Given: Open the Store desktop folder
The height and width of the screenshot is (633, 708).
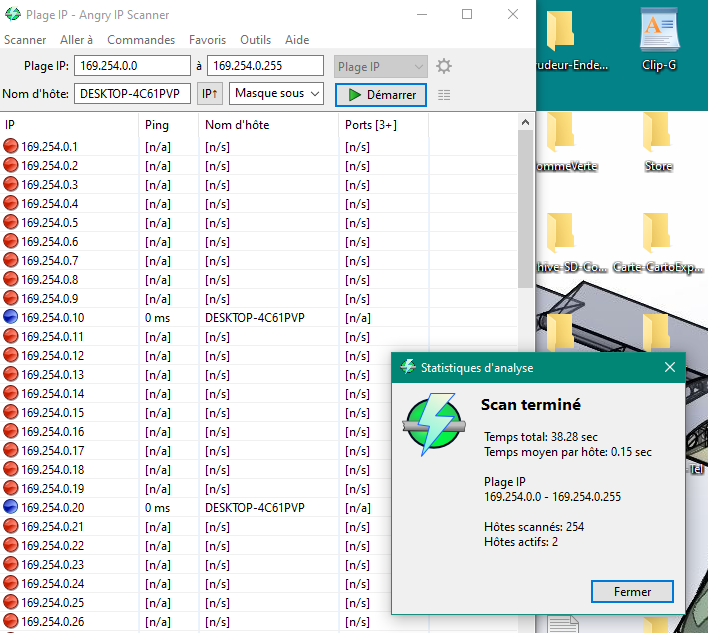Looking at the screenshot, I should click(x=658, y=142).
